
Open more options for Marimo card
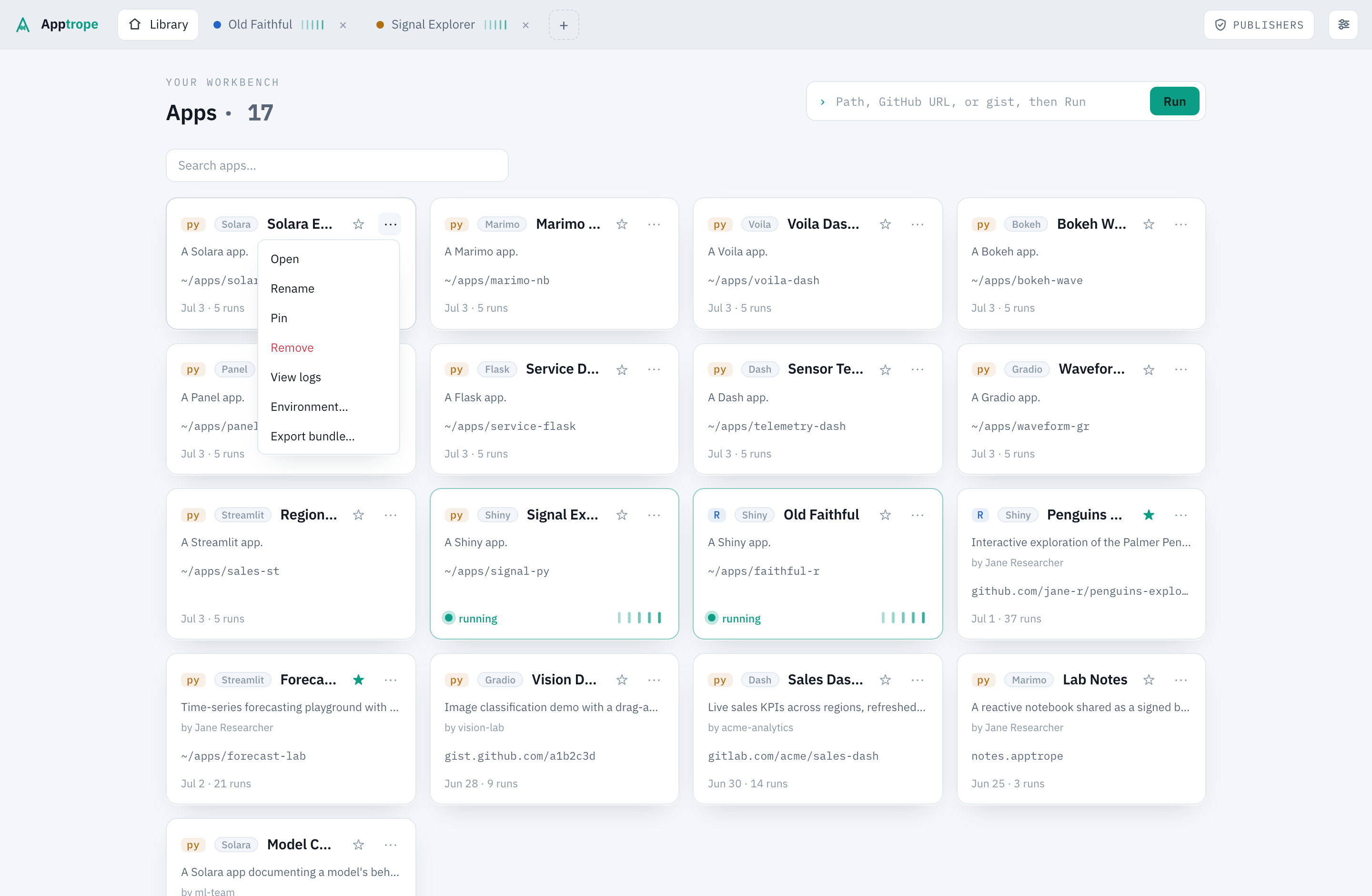tap(654, 224)
